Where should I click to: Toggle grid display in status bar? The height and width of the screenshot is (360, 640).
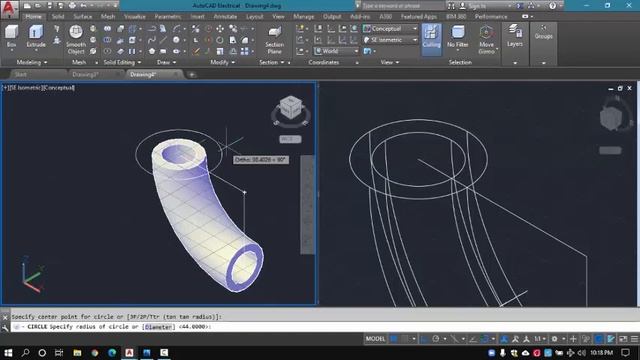pos(393,339)
